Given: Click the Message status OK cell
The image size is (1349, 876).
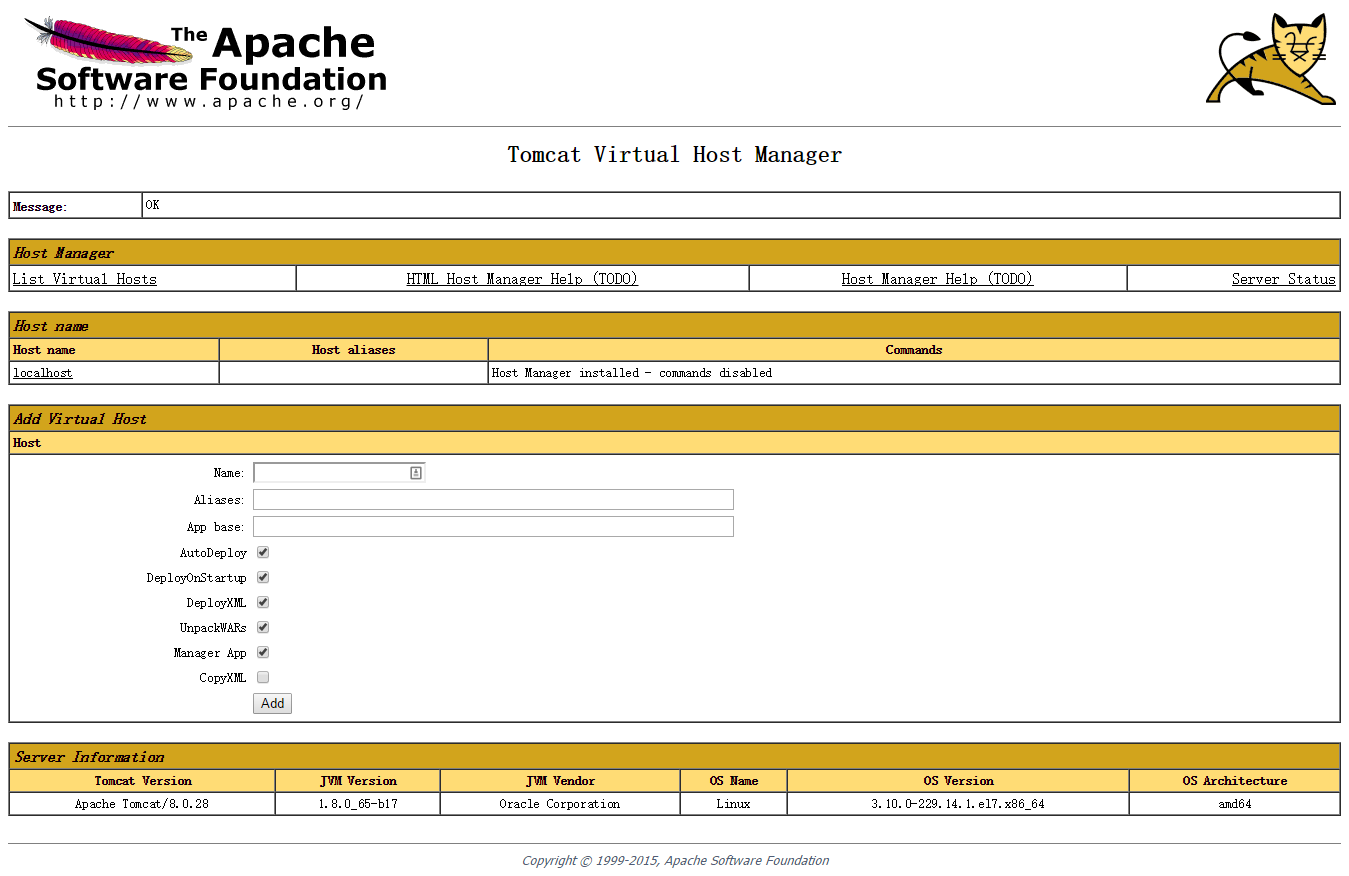Looking at the screenshot, I should click(740, 206).
